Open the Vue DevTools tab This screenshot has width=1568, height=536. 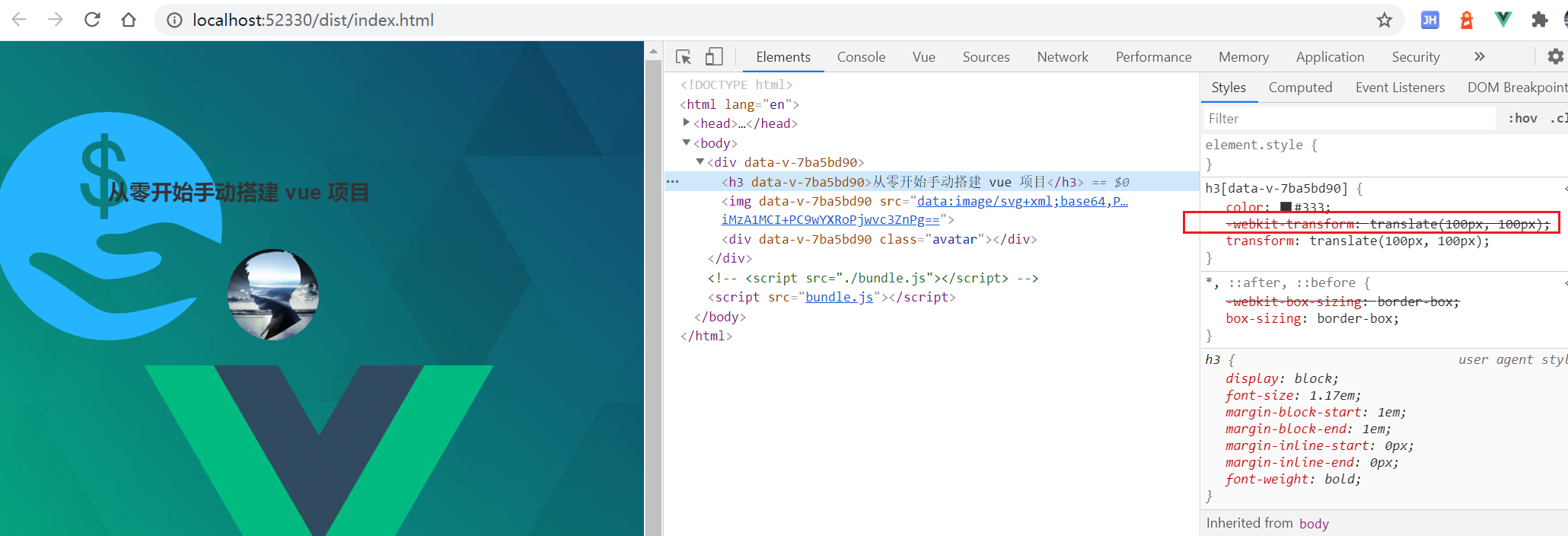click(924, 57)
